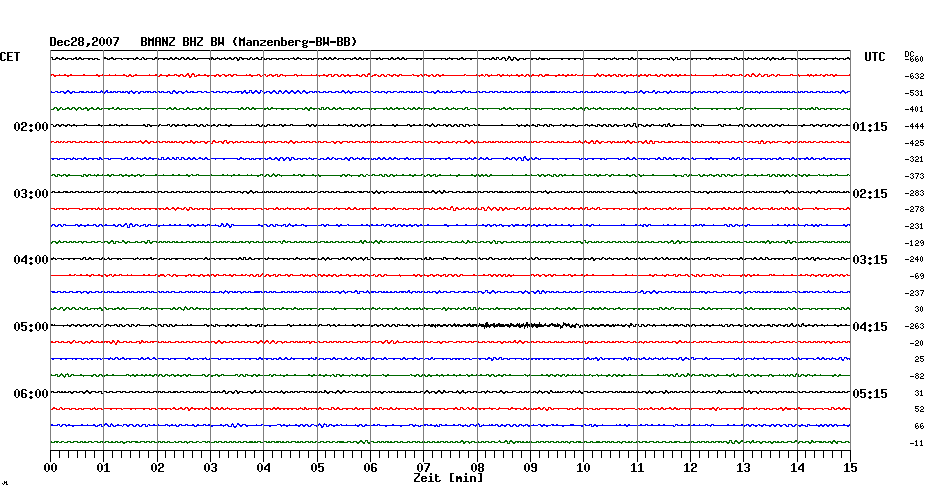Select the DC offset value -401
Screen dimensions: 930x494
914,110
